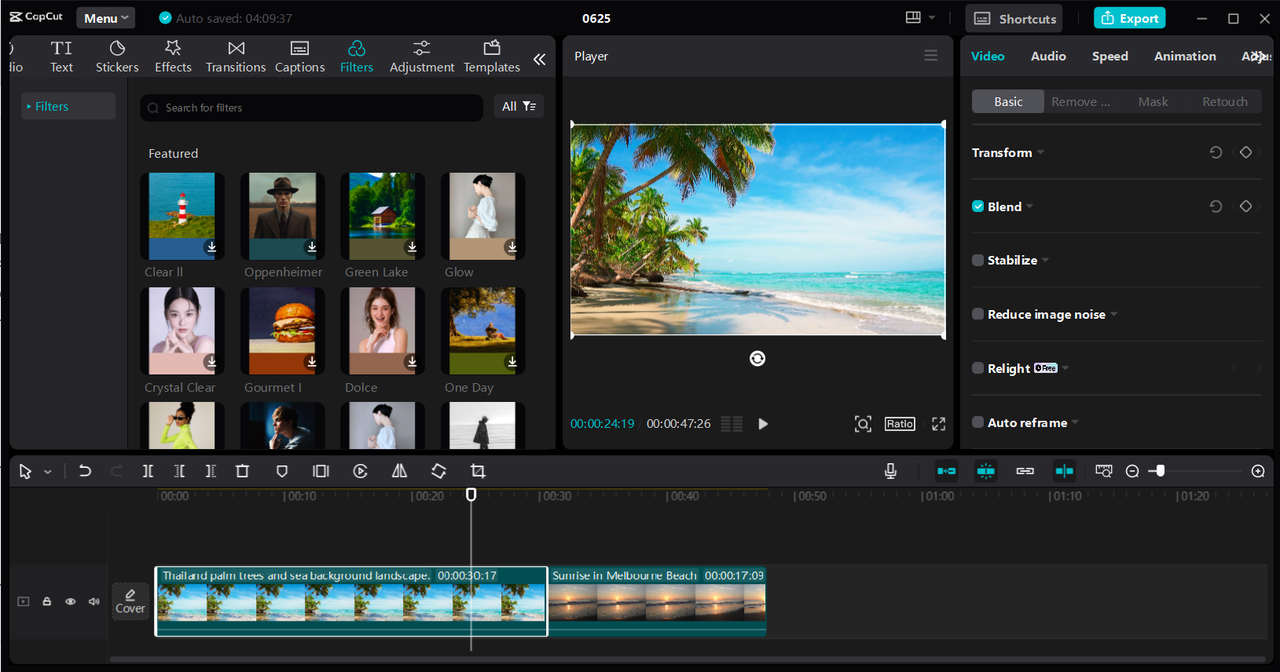Expand the Stabilize section arrow

click(1046, 261)
